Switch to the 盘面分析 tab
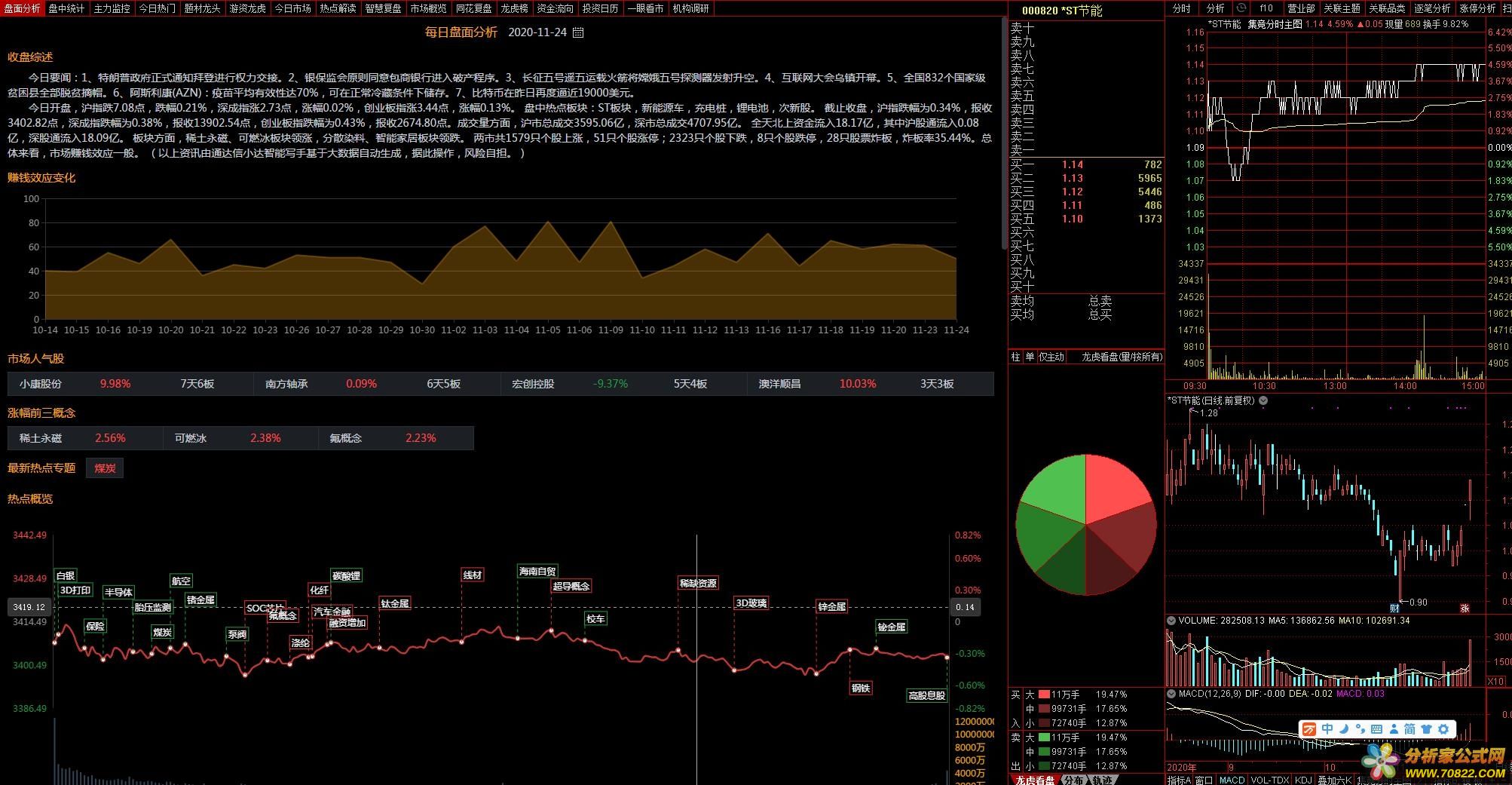This screenshot has width=1512, height=785. pos(22,8)
